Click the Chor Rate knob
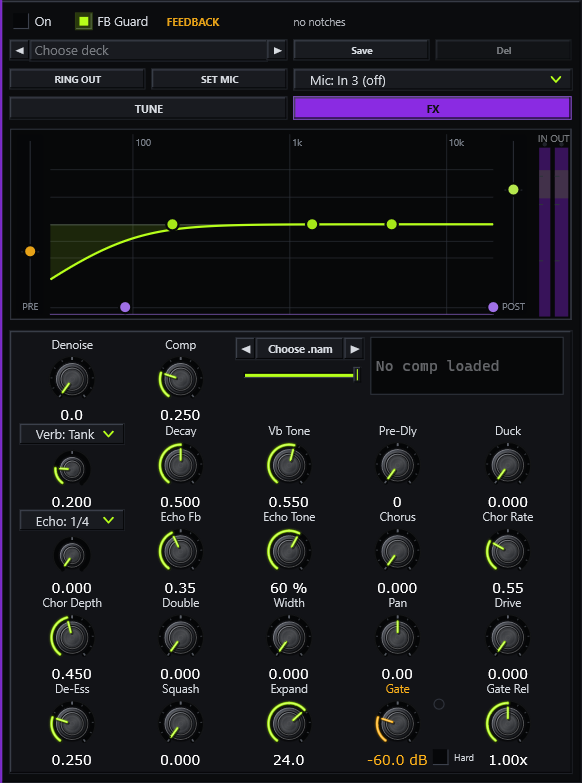Screen dimensions: 582x783 pyautogui.click(x=508, y=551)
